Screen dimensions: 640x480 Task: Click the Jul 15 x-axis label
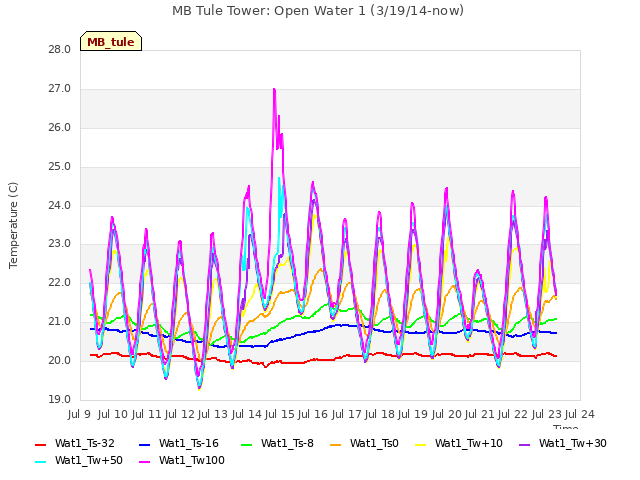(x=280, y=414)
